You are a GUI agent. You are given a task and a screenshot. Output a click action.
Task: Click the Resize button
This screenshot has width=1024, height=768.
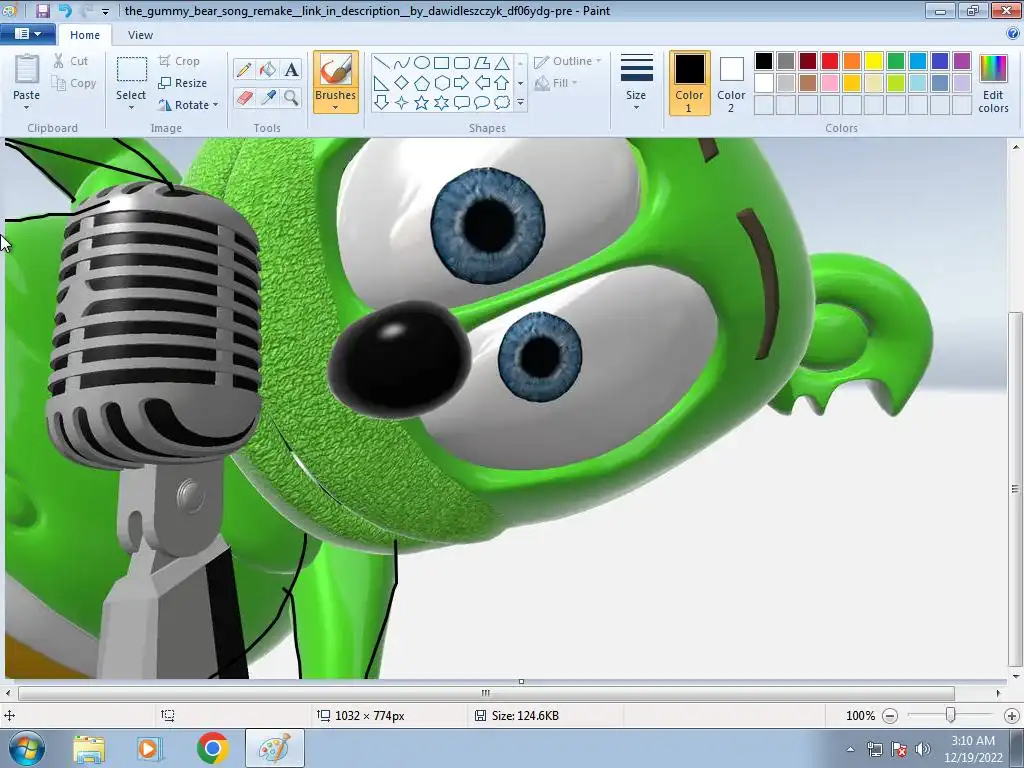point(183,83)
